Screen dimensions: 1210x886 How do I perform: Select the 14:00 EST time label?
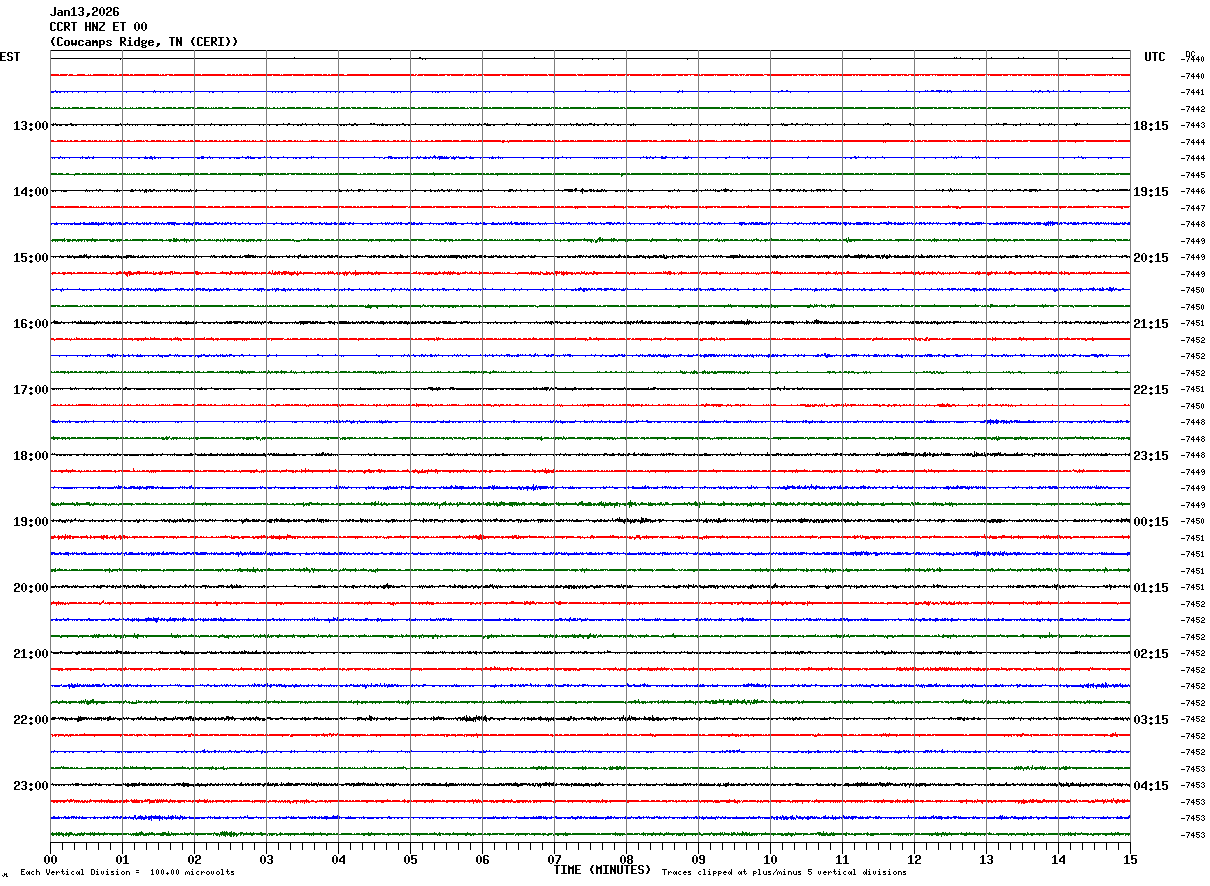(x=31, y=192)
